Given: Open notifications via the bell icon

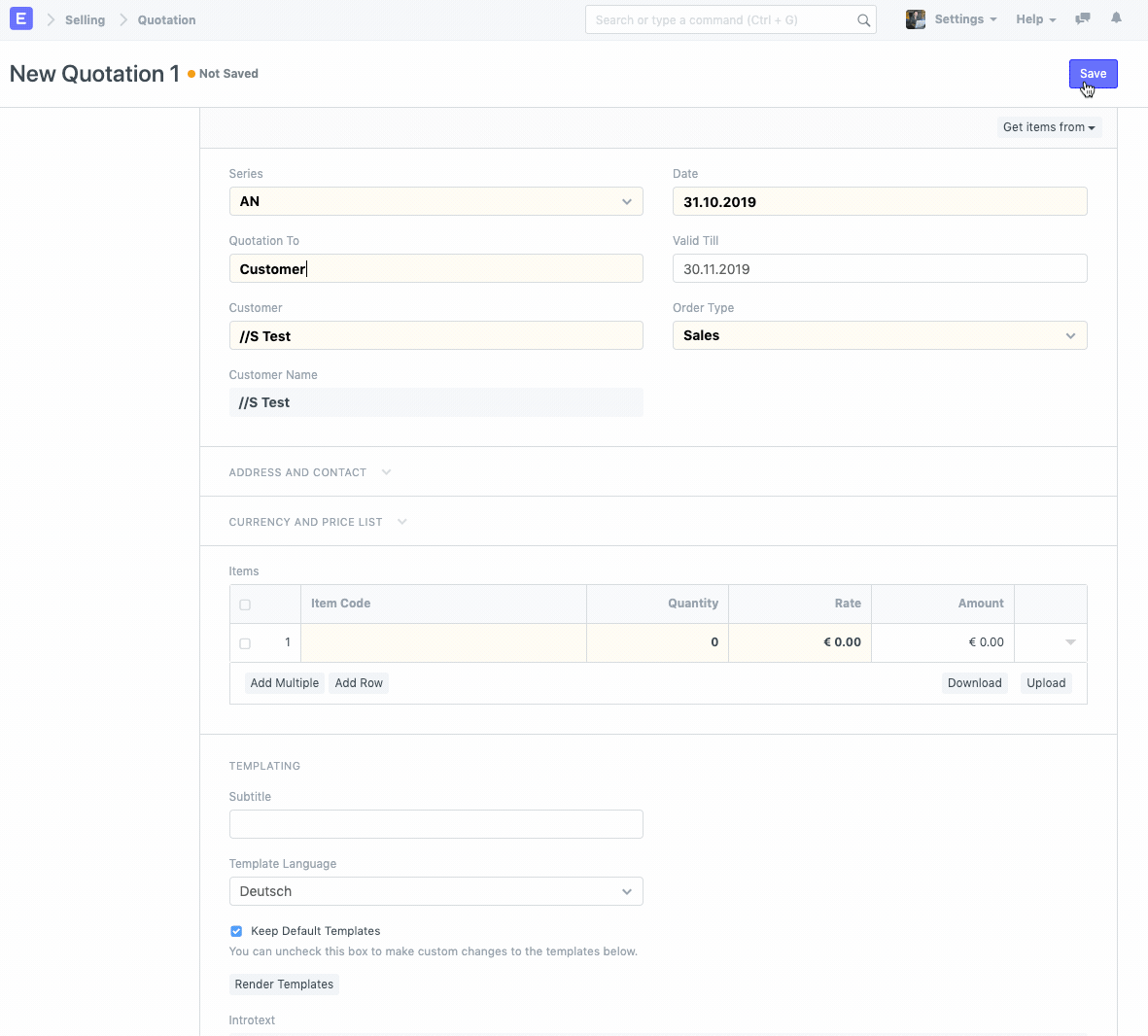Looking at the screenshot, I should tap(1115, 17).
